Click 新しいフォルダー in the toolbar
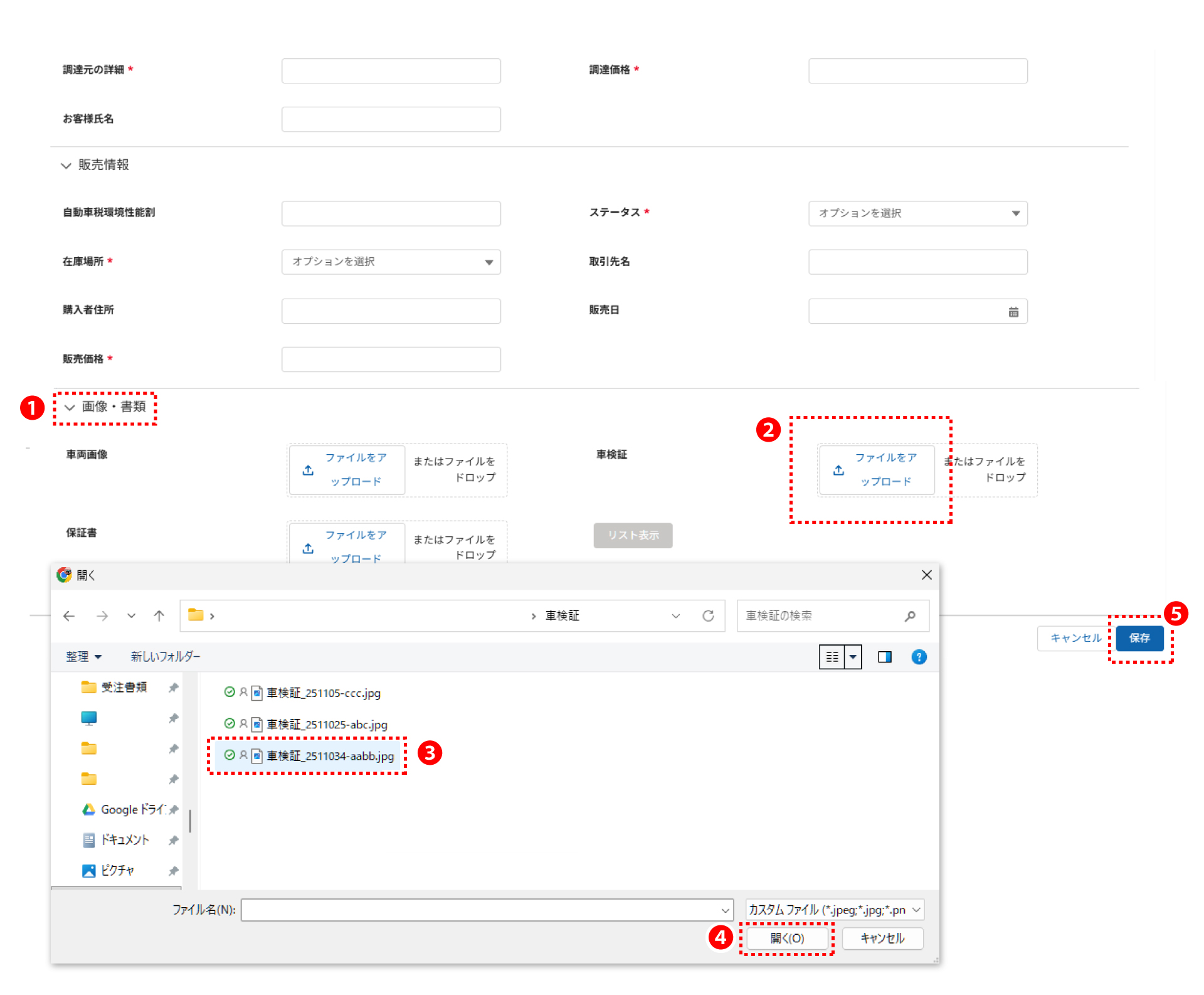Screen dimensions: 1204x995 (165, 656)
